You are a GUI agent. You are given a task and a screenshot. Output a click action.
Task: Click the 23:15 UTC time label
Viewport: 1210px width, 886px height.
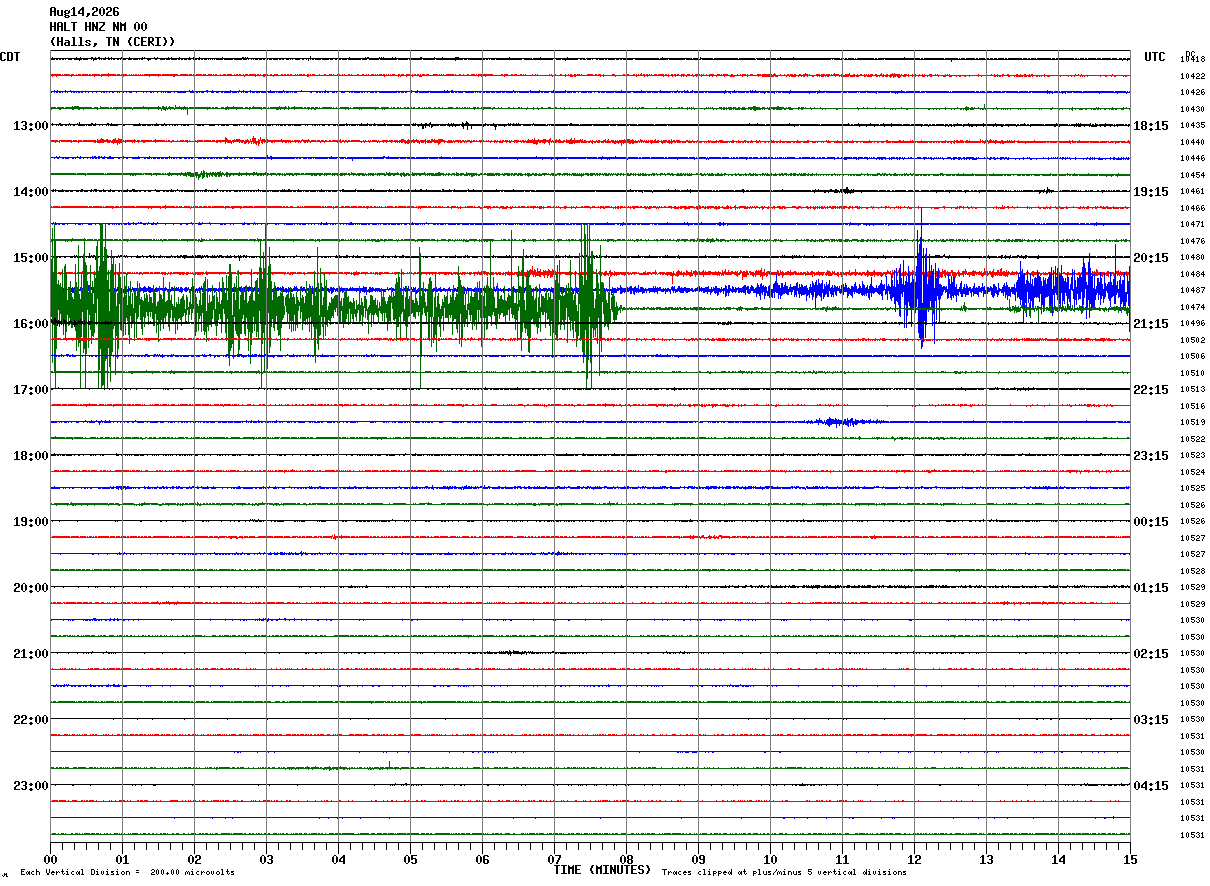click(1150, 456)
